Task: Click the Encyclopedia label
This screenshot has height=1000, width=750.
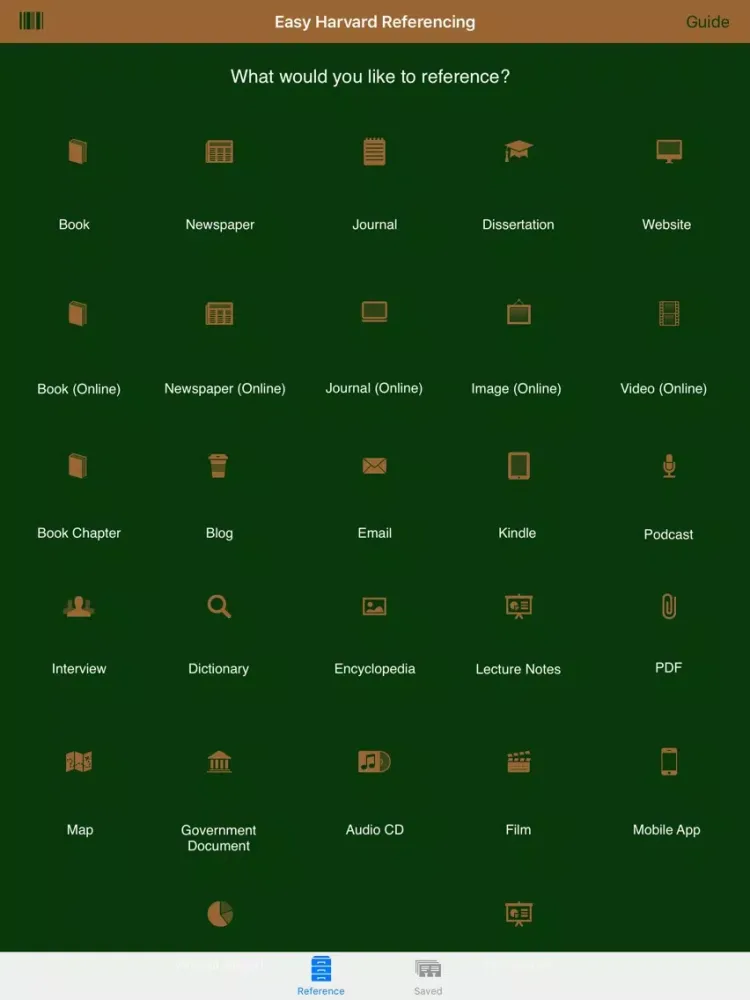Action: pos(375,669)
